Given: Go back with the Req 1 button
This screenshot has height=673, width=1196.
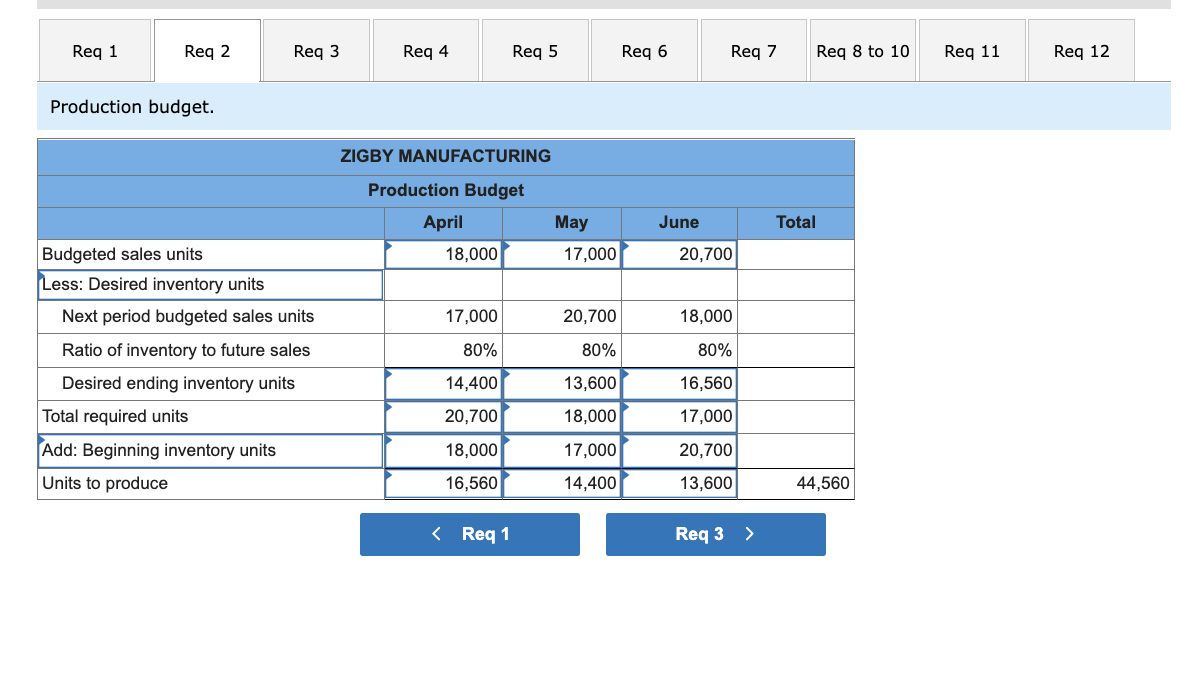Looking at the screenshot, I should pos(470,534).
